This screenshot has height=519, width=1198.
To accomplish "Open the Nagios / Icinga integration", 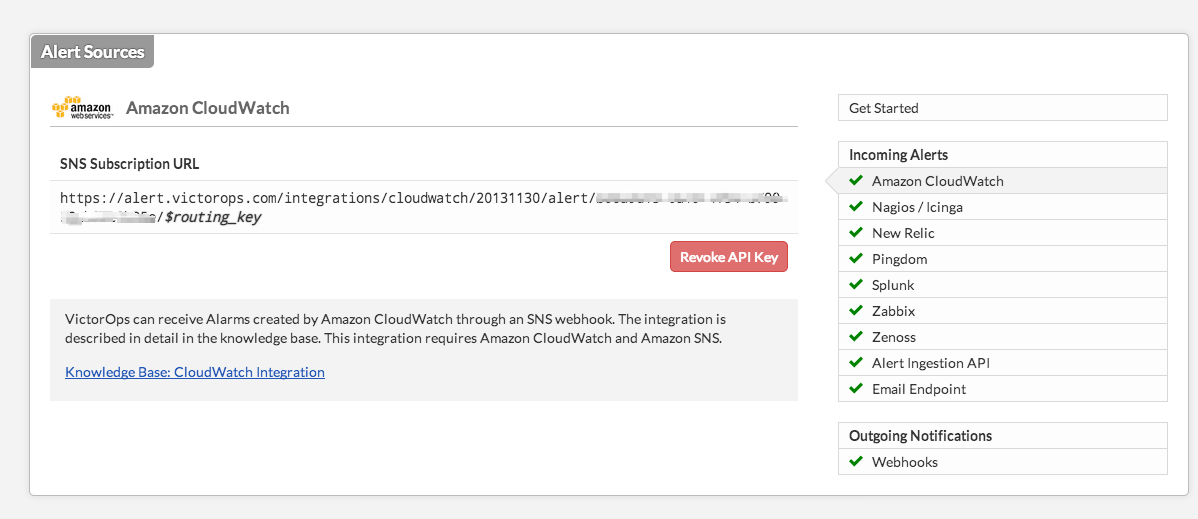I will tap(1002, 207).
